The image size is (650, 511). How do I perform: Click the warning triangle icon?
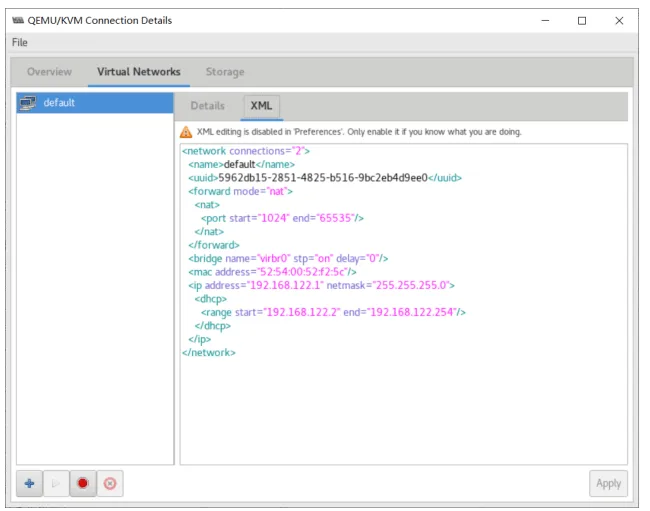186,132
